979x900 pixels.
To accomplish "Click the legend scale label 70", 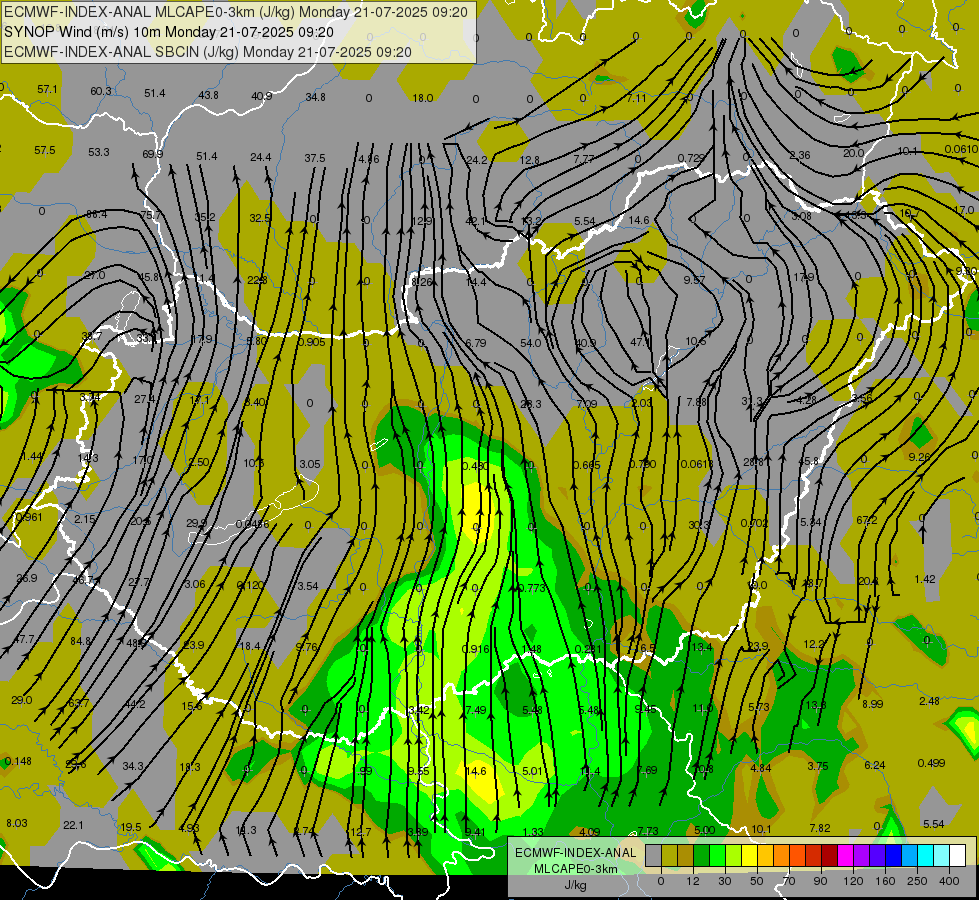I will [789, 881].
